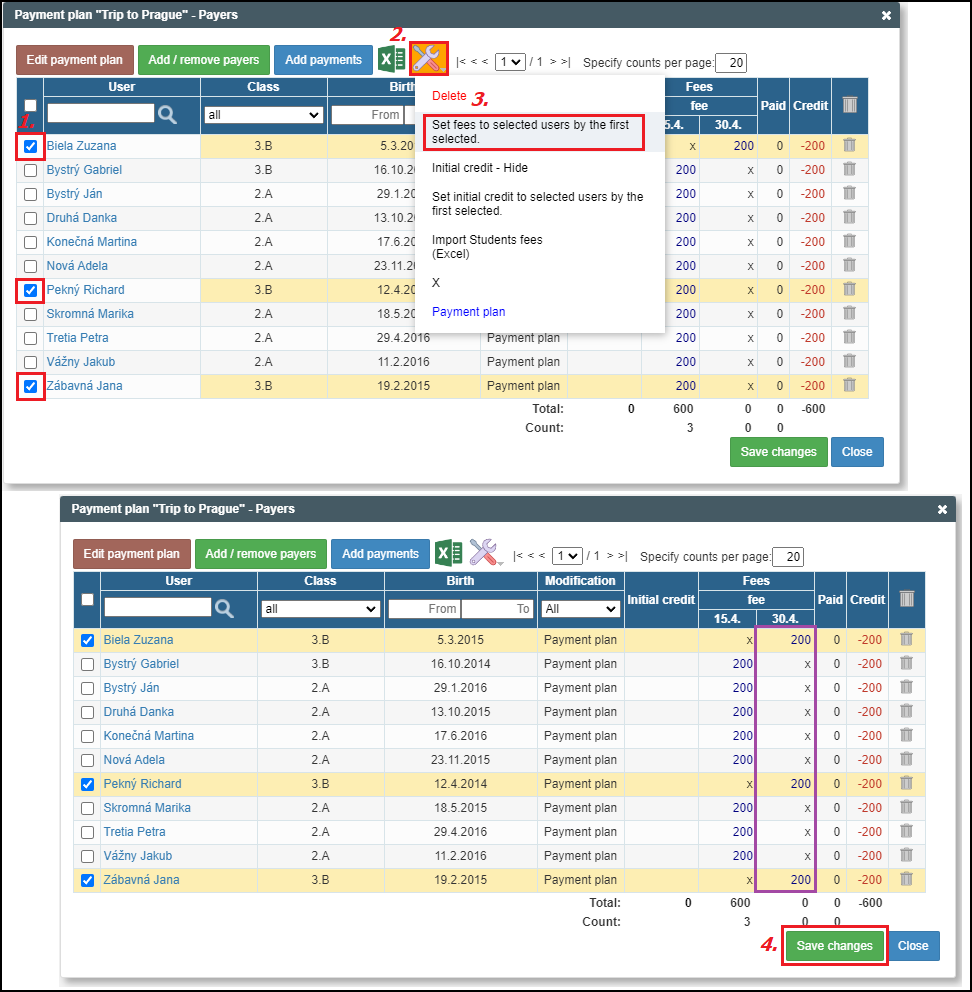Click counts per page field in bottom window

coord(788,557)
